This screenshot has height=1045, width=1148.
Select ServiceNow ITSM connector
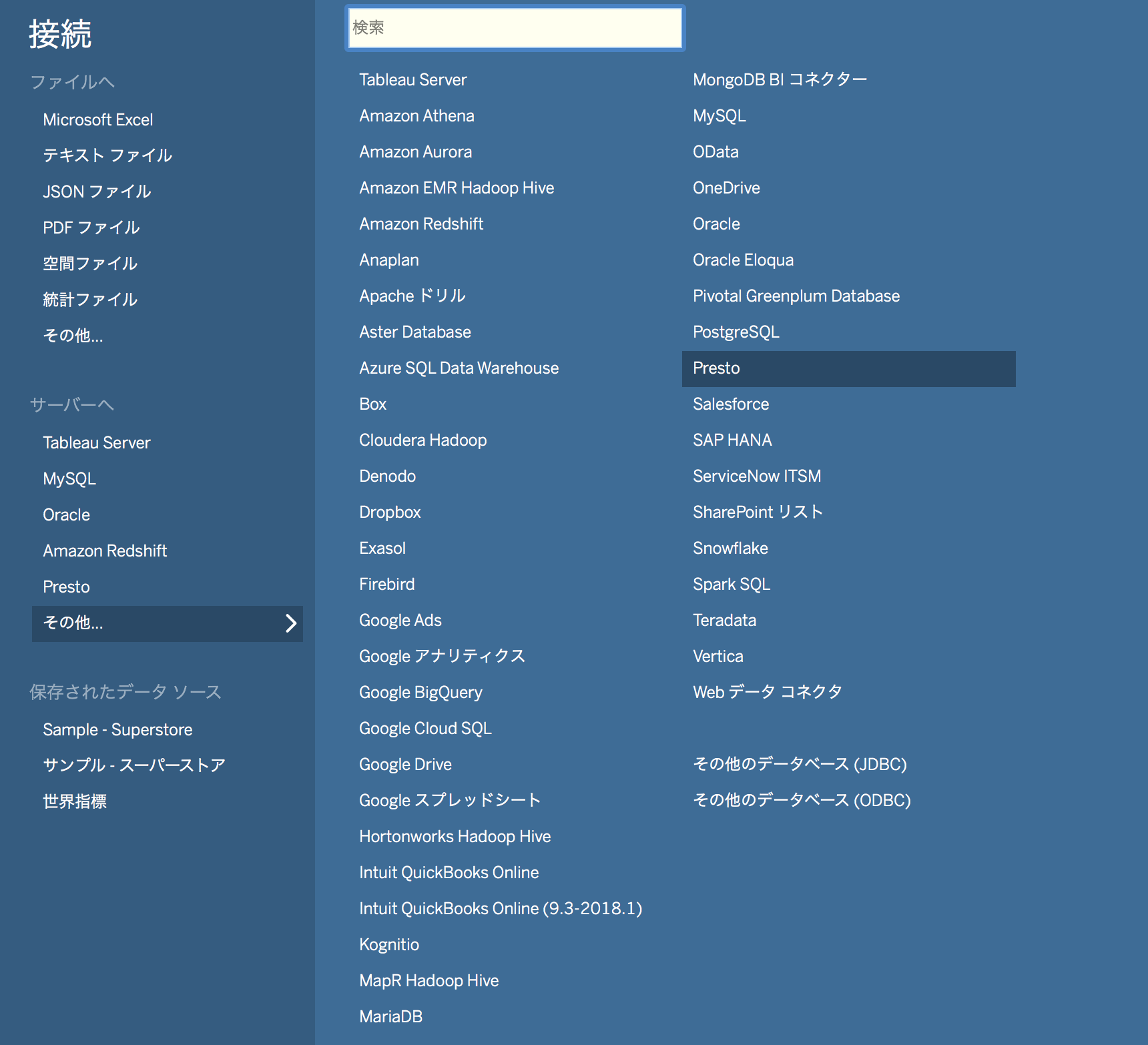757,476
